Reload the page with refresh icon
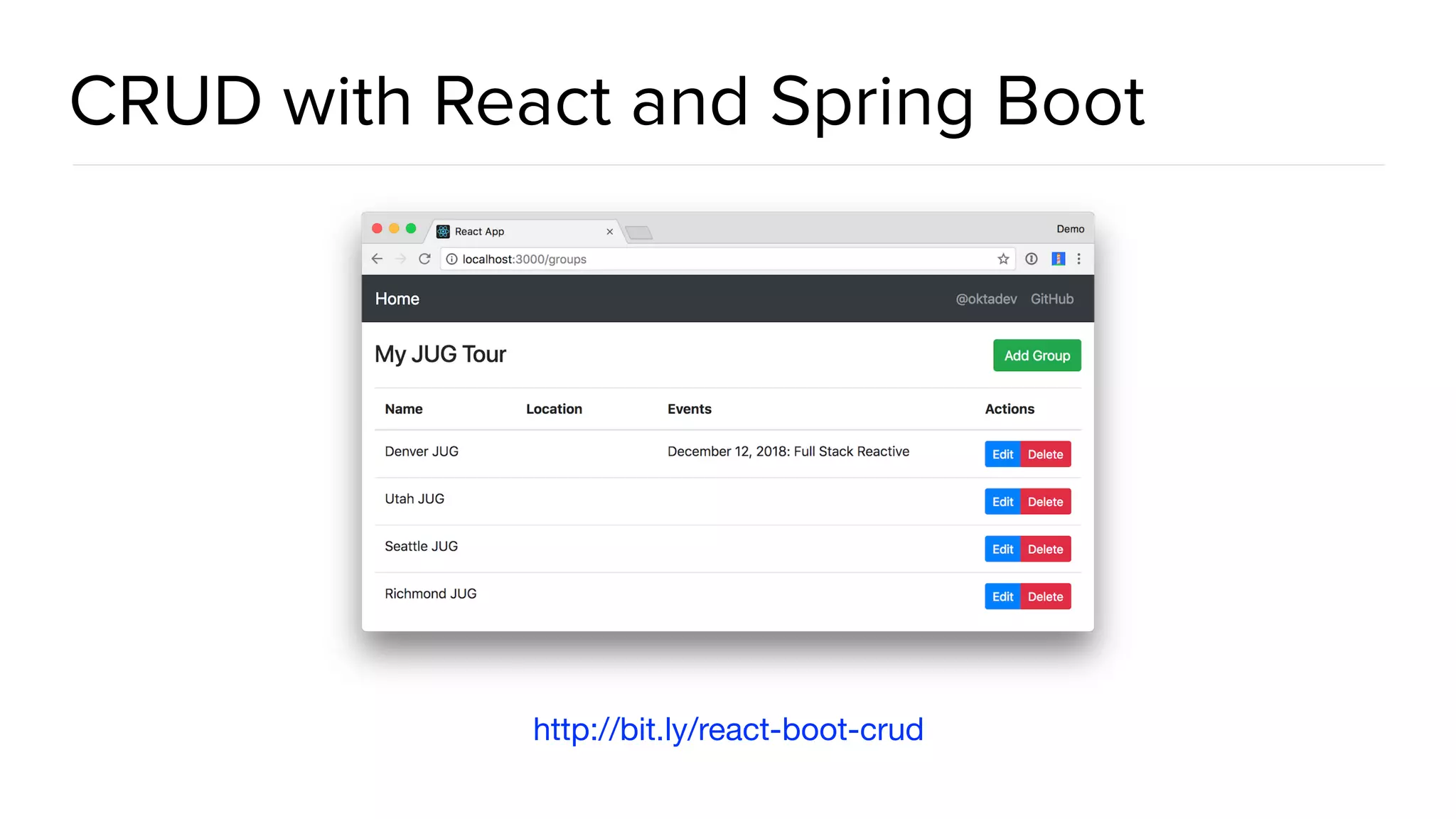Screen dimensions: 1456x819 (x=424, y=259)
